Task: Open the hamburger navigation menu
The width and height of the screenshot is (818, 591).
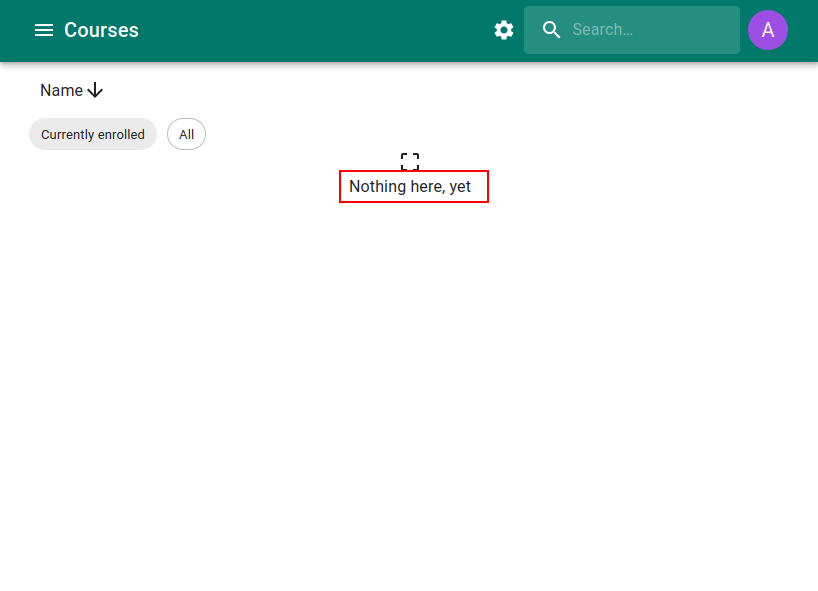Action: (x=44, y=30)
